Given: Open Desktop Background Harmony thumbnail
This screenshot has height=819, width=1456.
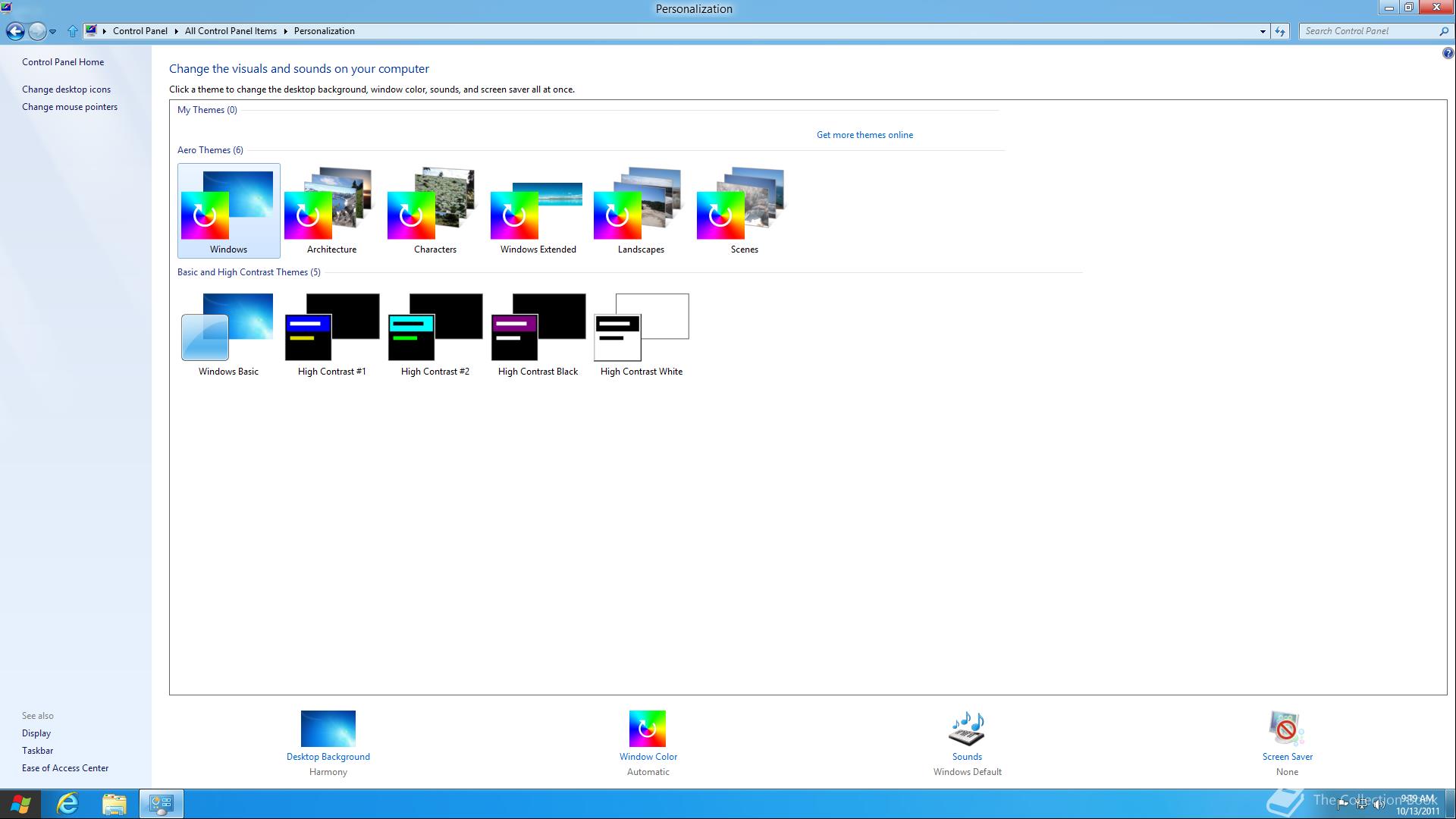Looking at the screenshot, I should click(328, 729).
